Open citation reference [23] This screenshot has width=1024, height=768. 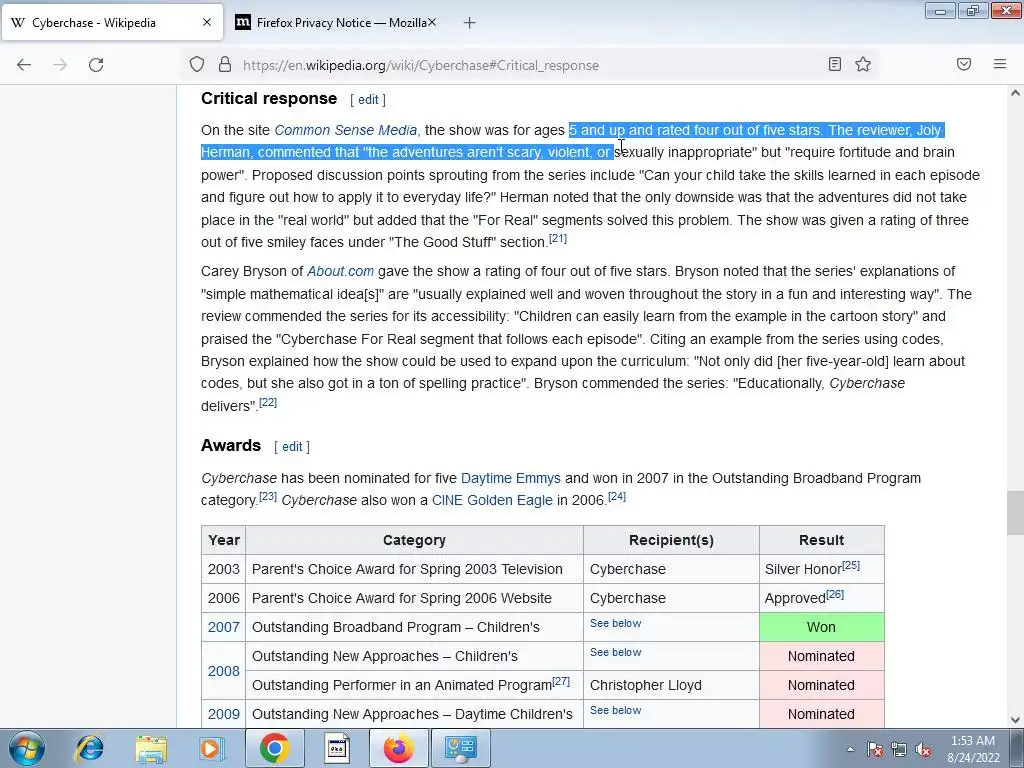click(x=268, y=496)
